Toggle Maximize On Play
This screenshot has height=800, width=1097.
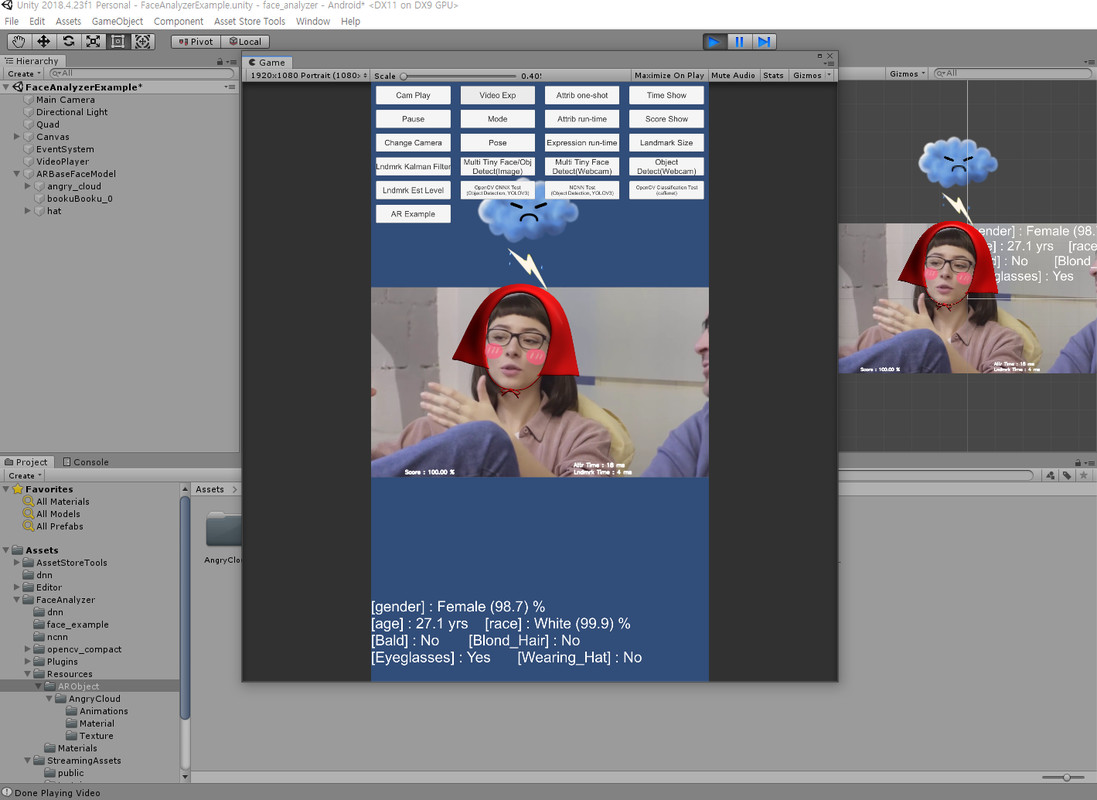669,76
